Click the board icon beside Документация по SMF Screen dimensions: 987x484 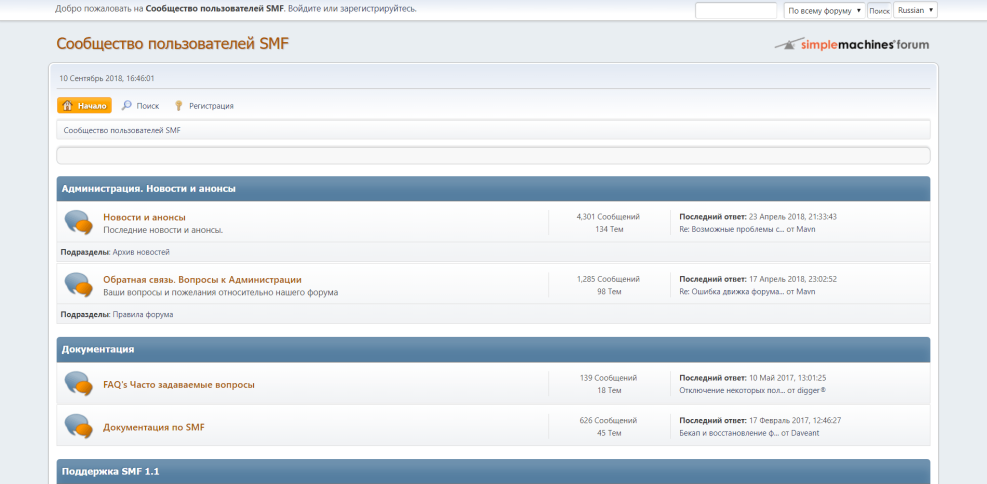point(78,427)
